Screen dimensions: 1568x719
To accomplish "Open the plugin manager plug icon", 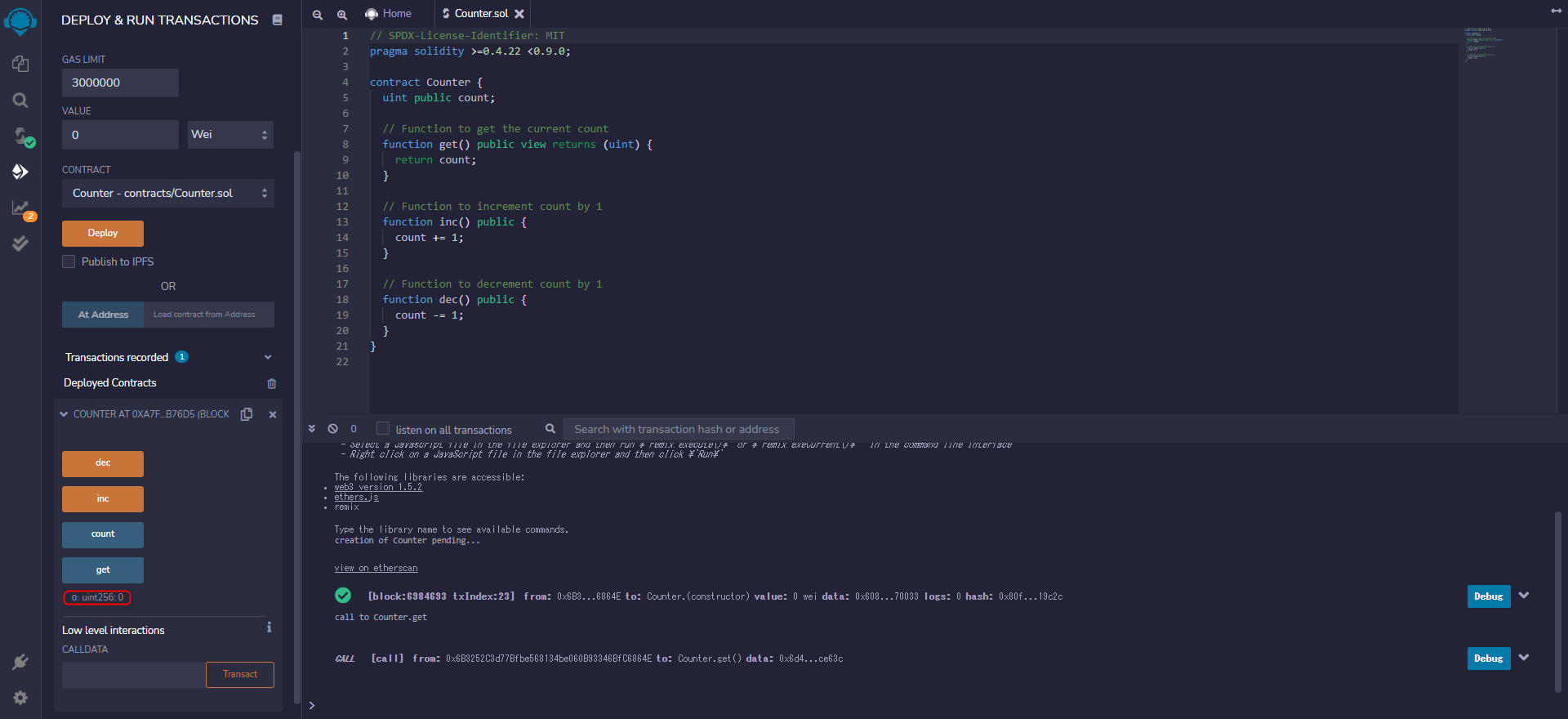I will point(20,662).
